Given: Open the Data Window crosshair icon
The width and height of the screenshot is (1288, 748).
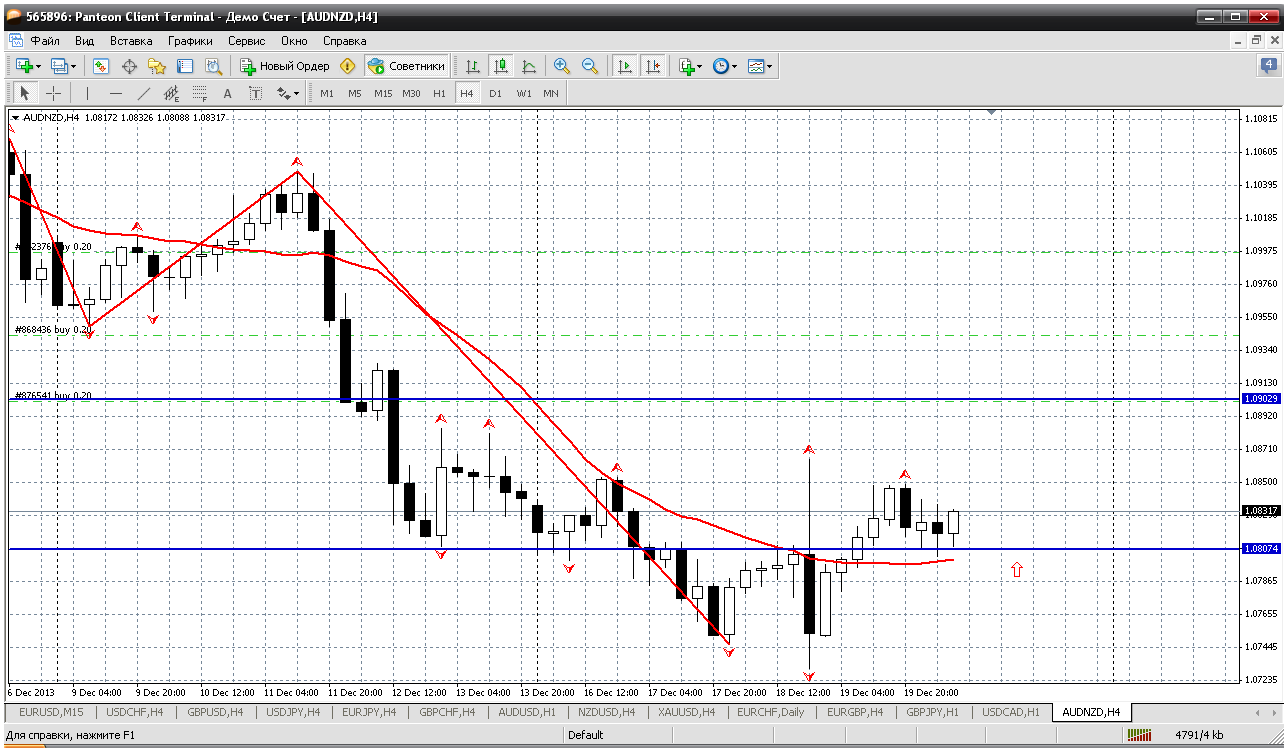Looking at the screenshot, I should pos(129,66).
